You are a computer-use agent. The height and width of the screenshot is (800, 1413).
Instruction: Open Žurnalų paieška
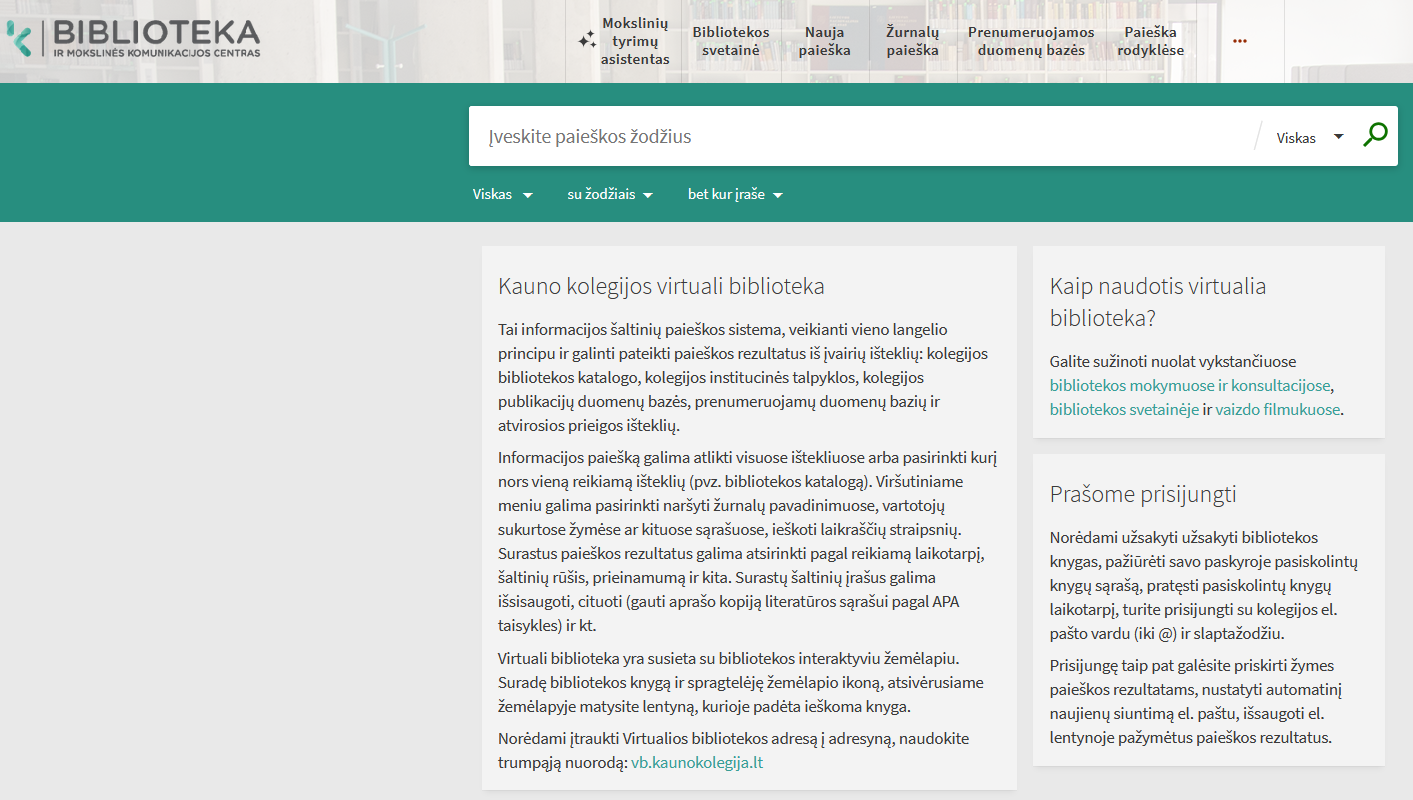tap(912, 41)
